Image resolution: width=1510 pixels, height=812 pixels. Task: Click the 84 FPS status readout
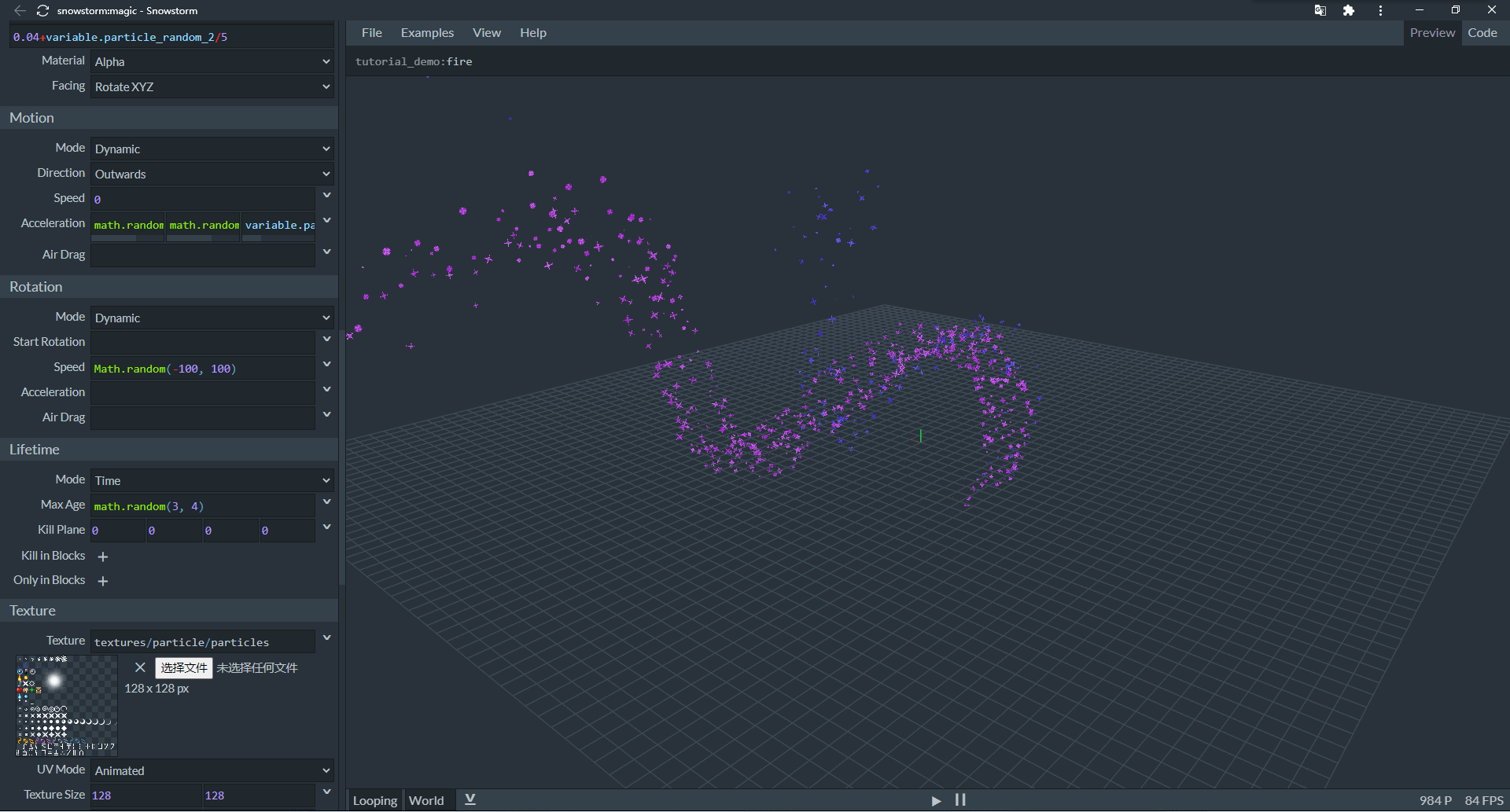pos(1484,800)
